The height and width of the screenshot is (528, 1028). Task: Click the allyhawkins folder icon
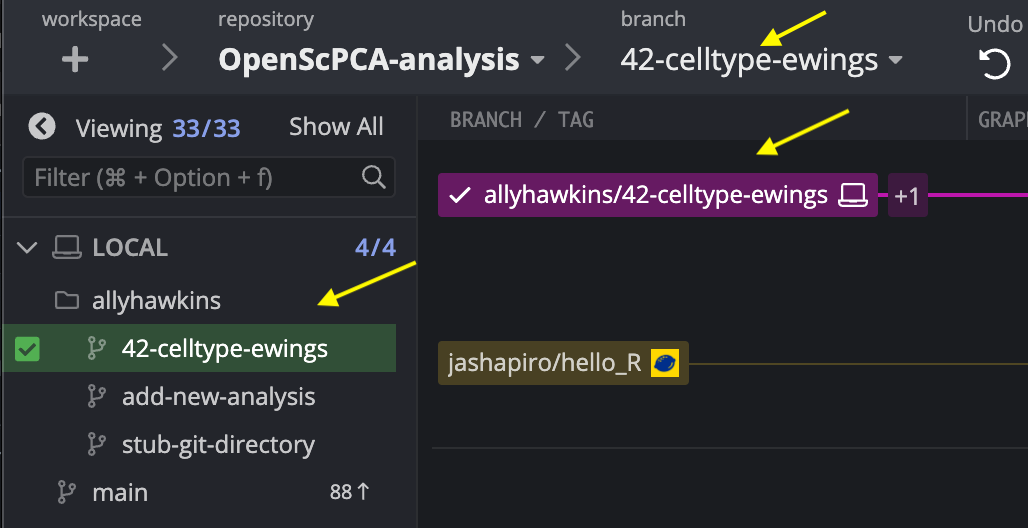click(x=67, y=300)
